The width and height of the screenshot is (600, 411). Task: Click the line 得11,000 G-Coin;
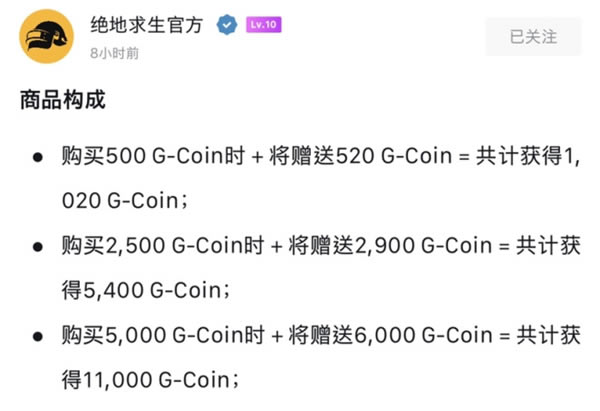click(150, 380)
